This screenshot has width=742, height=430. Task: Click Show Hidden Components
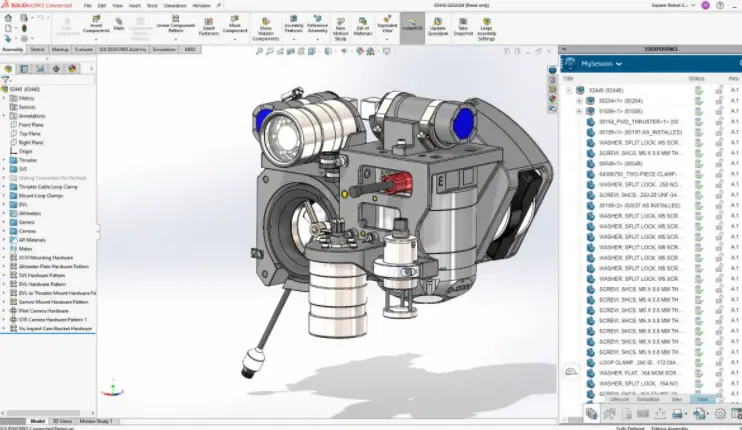click(x=265, y=29)
